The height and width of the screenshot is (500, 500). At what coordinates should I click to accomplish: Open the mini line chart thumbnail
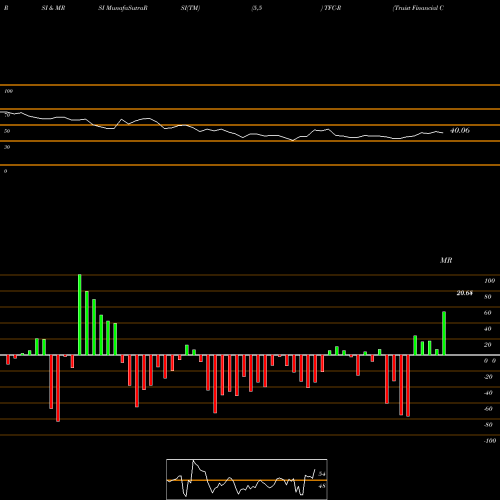click(247, 479)
